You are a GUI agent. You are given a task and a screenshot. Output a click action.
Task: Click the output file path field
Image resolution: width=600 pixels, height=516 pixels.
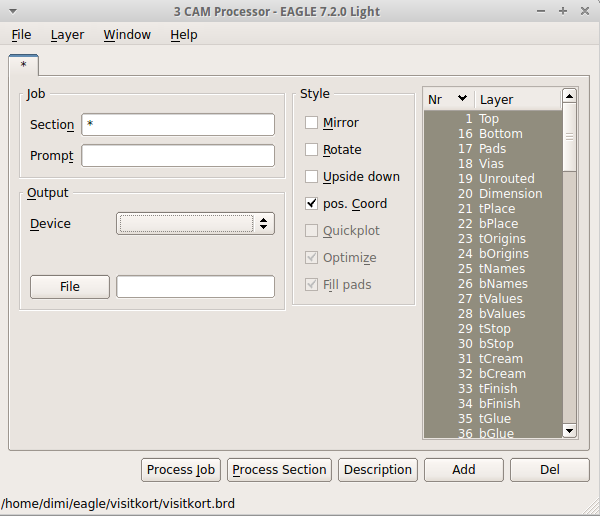[x=195, y=287]
